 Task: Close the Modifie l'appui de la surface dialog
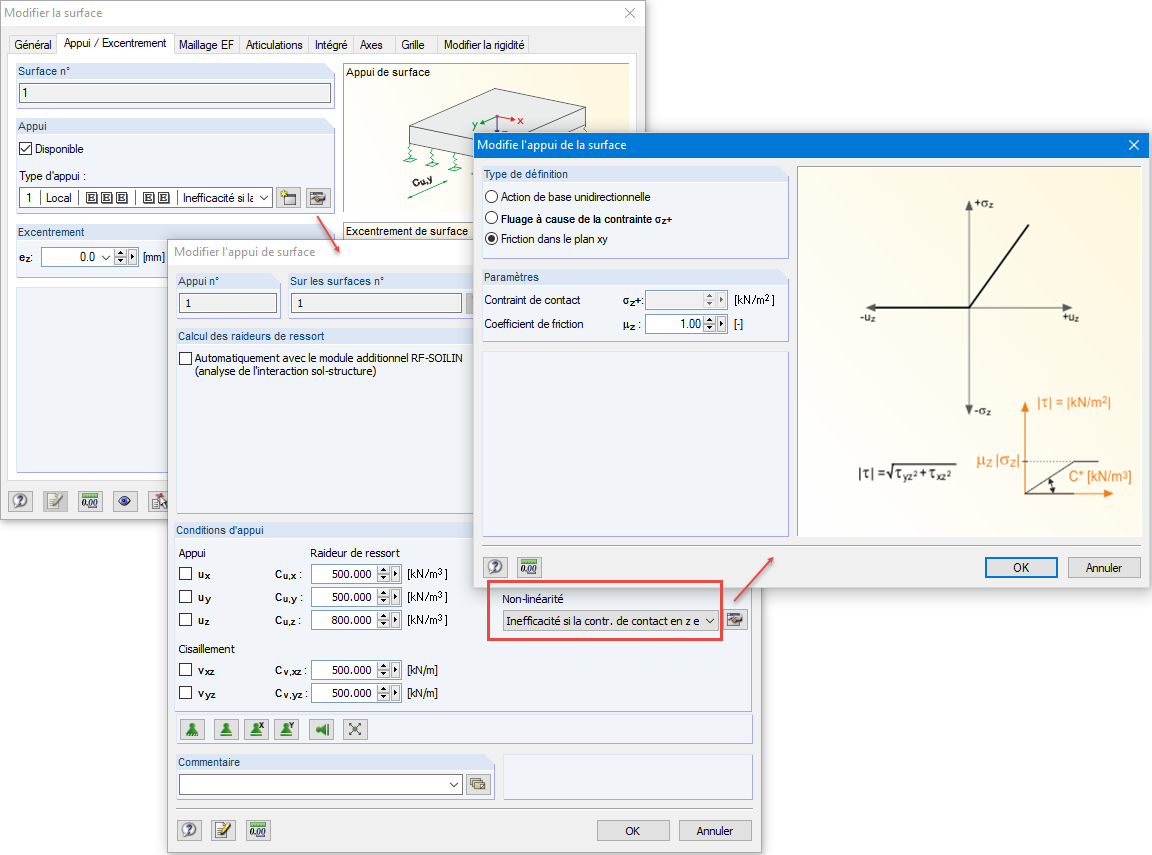[x=1134, y=145]
